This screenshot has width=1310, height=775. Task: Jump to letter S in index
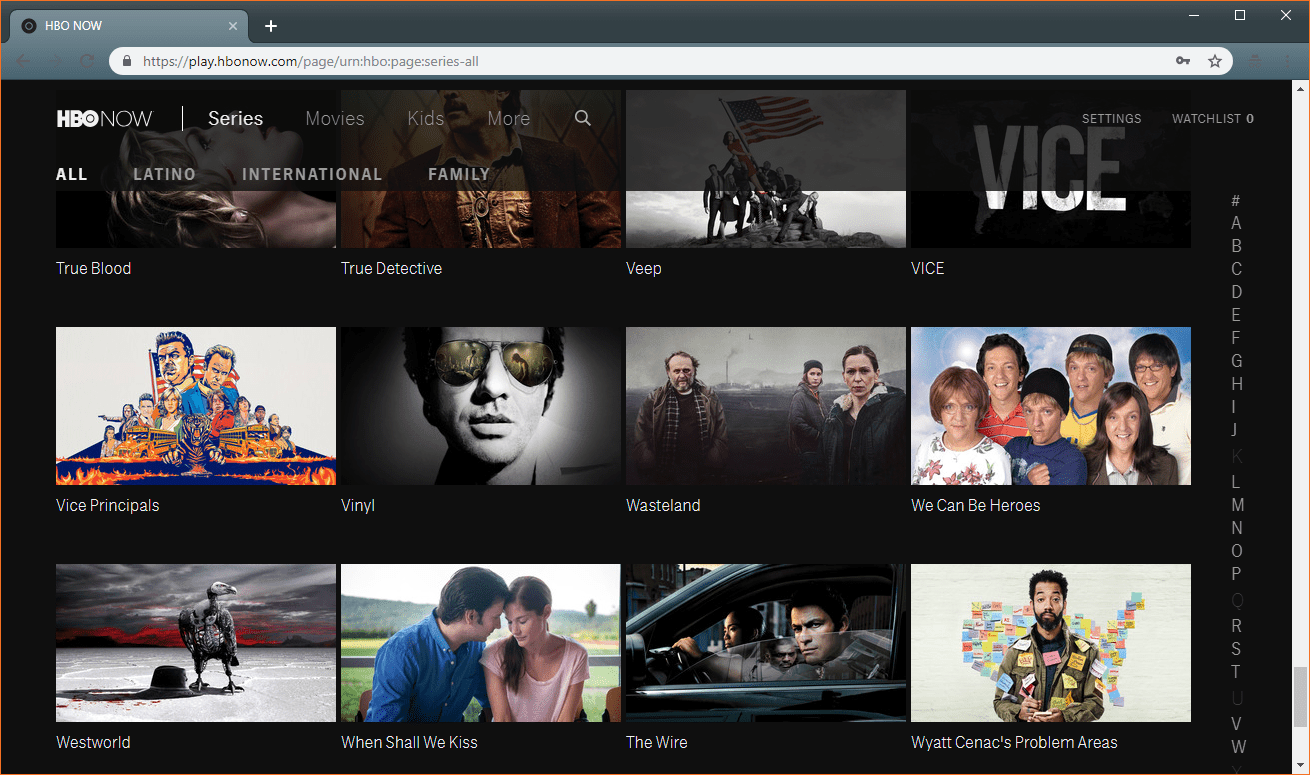click(x=1236, y=649)
